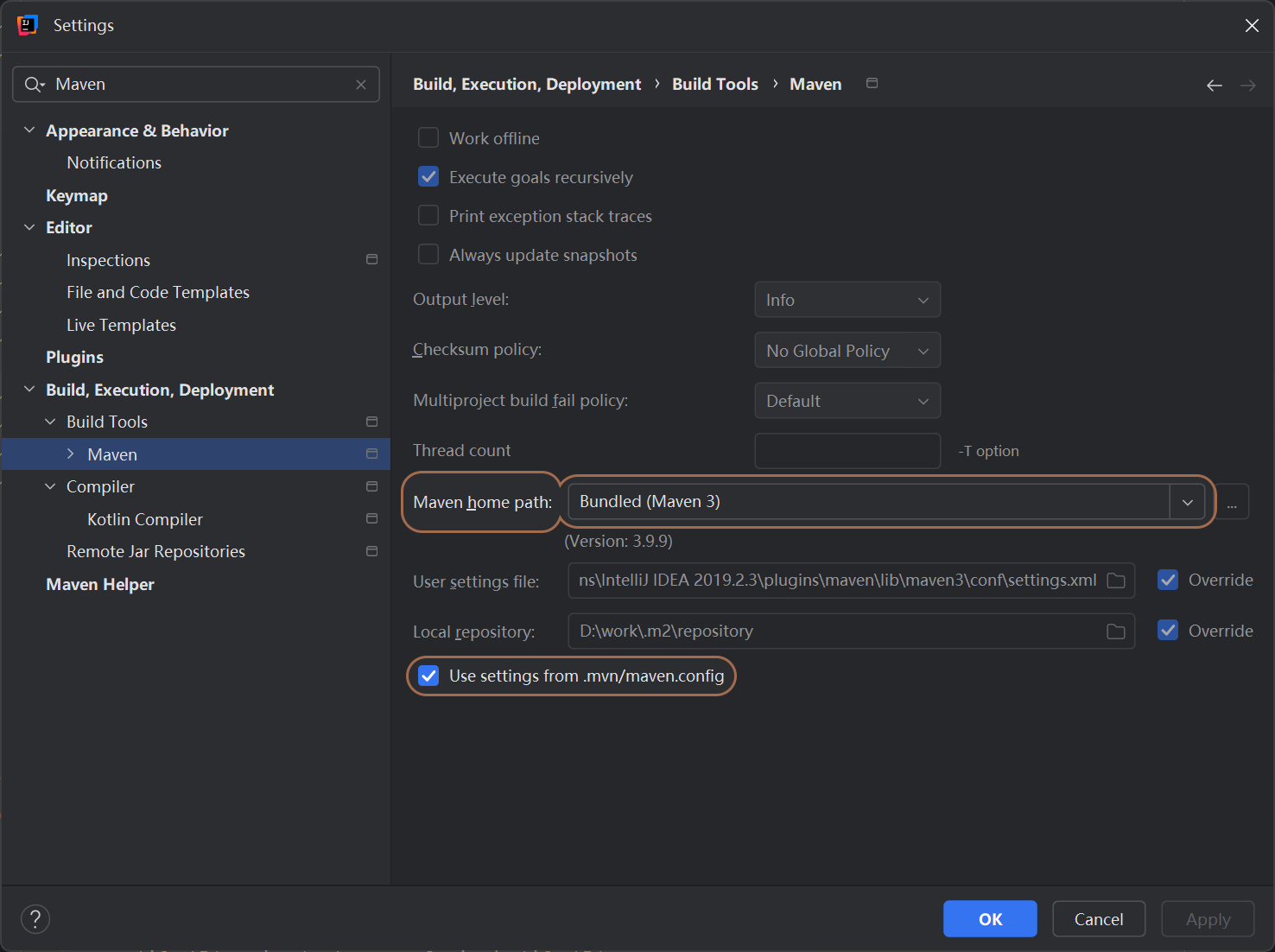
Task: Select Inspections in settings tree
Action: 108,260
